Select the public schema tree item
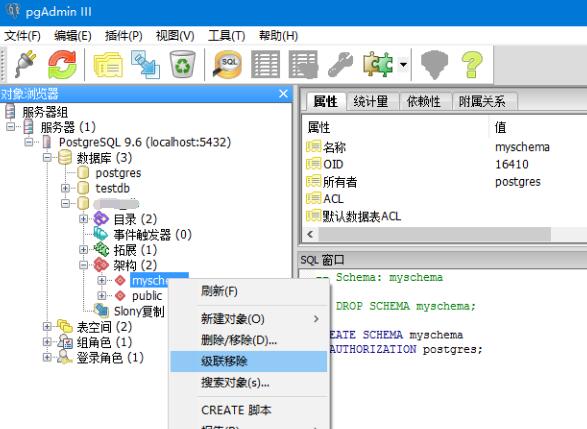The height and width of the screenshot is (429, 587). pyautogui.click(x=147, y=296)
